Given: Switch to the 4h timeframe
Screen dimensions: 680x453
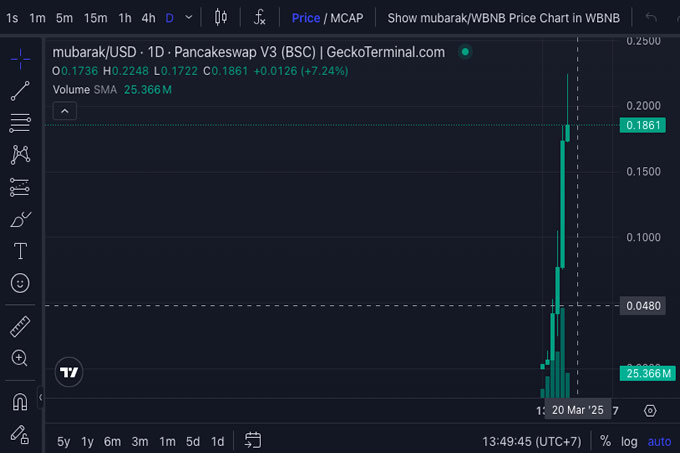Looking at the screenshot, I should [148, 18].
